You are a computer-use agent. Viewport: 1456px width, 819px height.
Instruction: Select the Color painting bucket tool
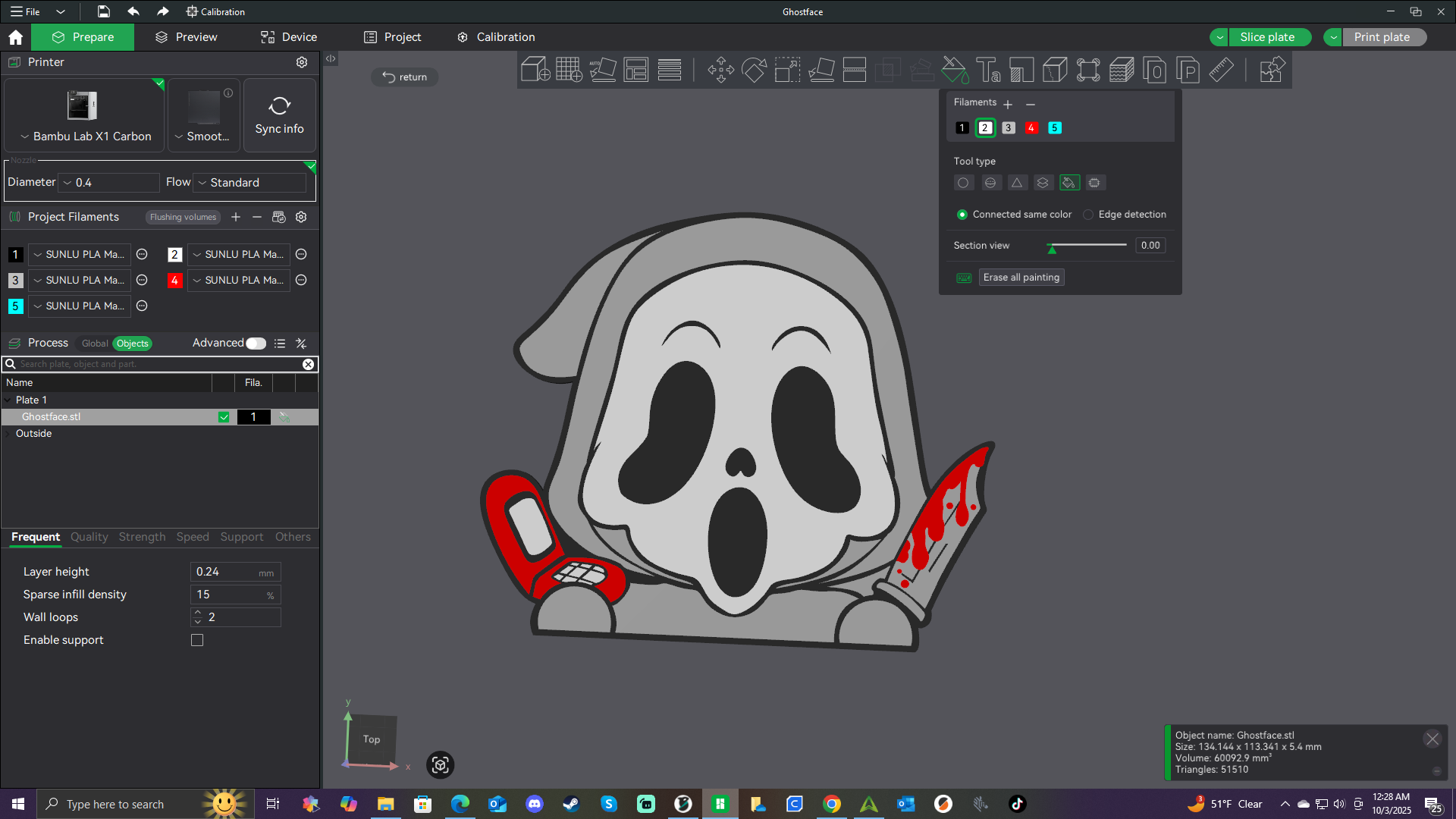pos(955,70)
